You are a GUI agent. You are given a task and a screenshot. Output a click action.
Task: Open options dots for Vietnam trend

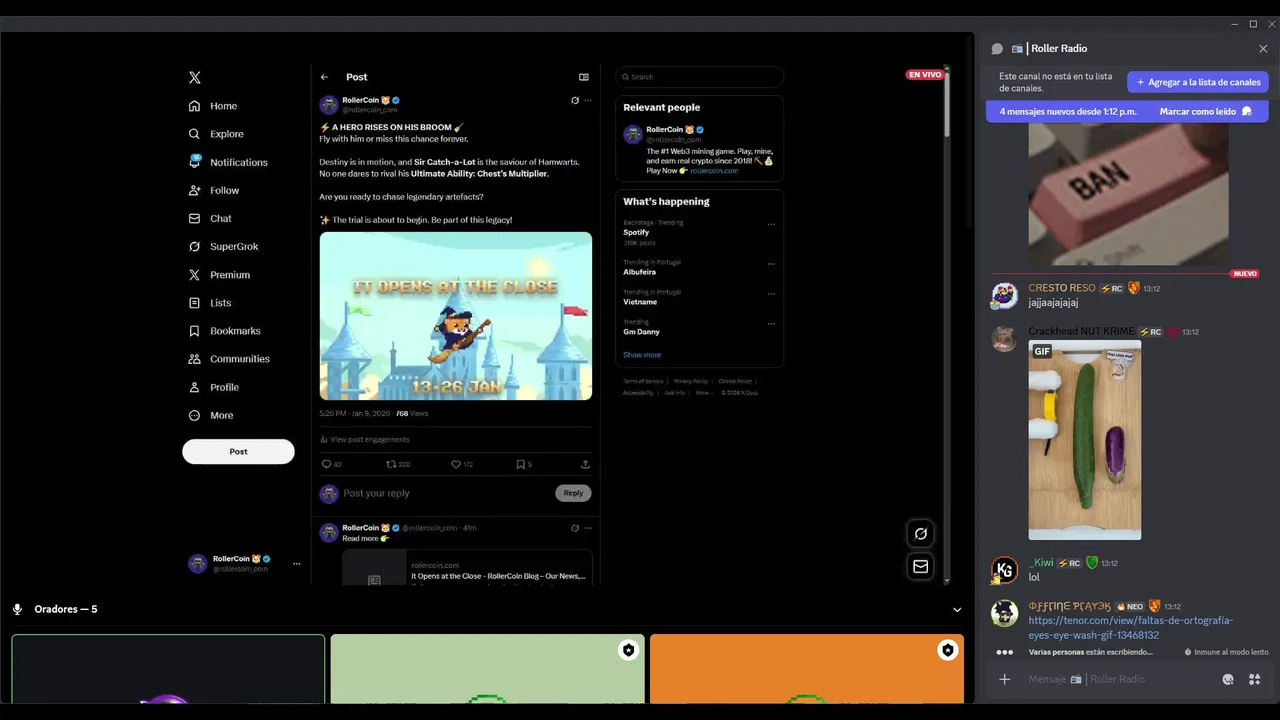[x=771, y=294]
